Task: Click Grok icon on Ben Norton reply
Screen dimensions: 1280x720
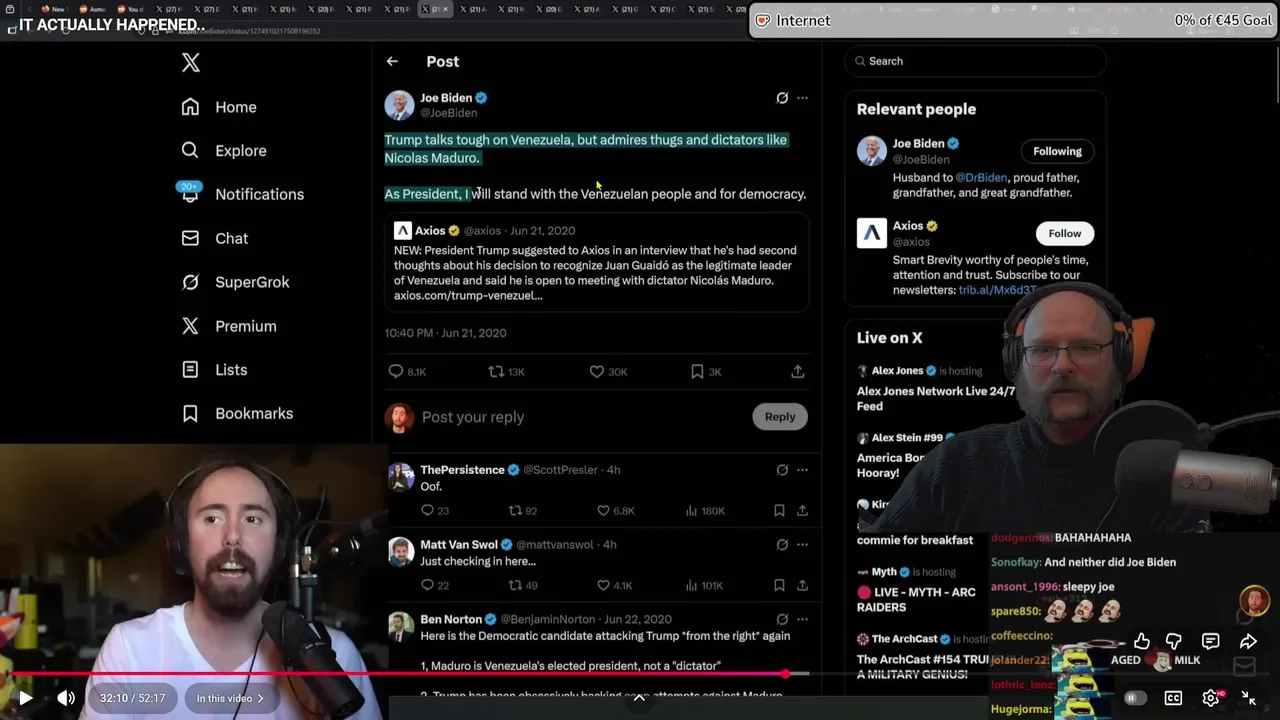Action: tap(782, 619)
